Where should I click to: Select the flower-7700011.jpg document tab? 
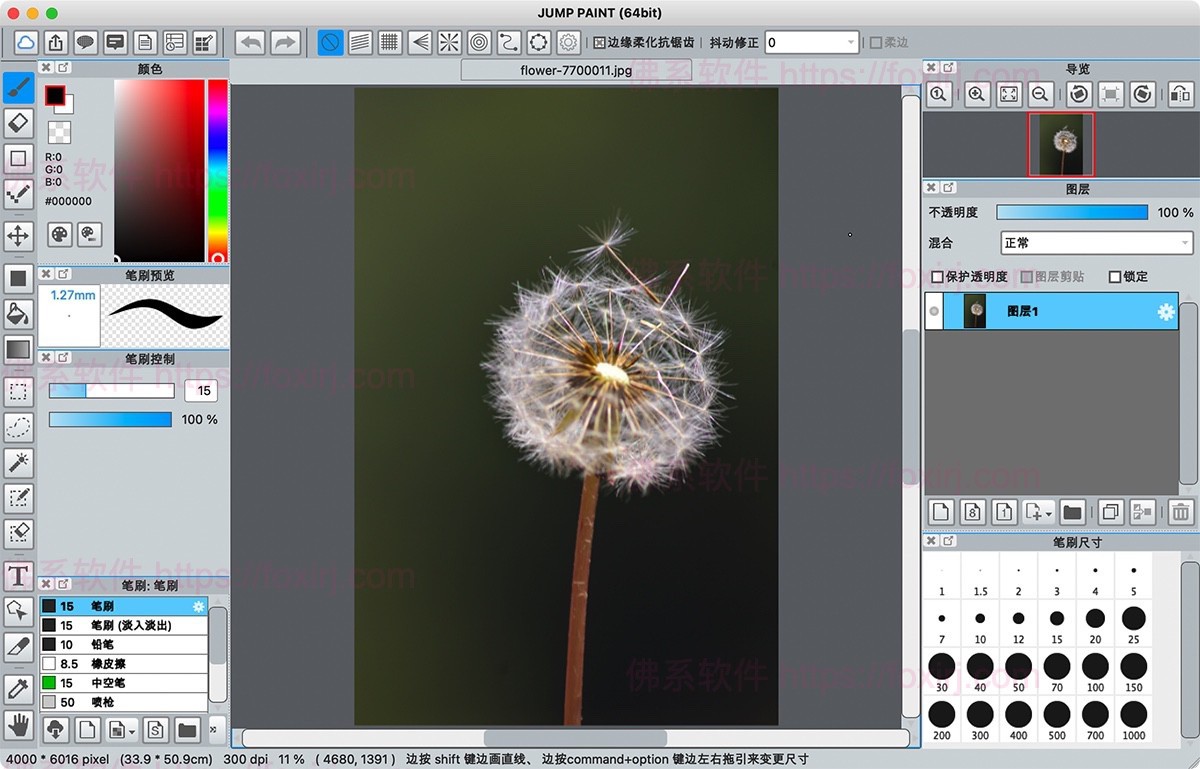click(575, 71)
